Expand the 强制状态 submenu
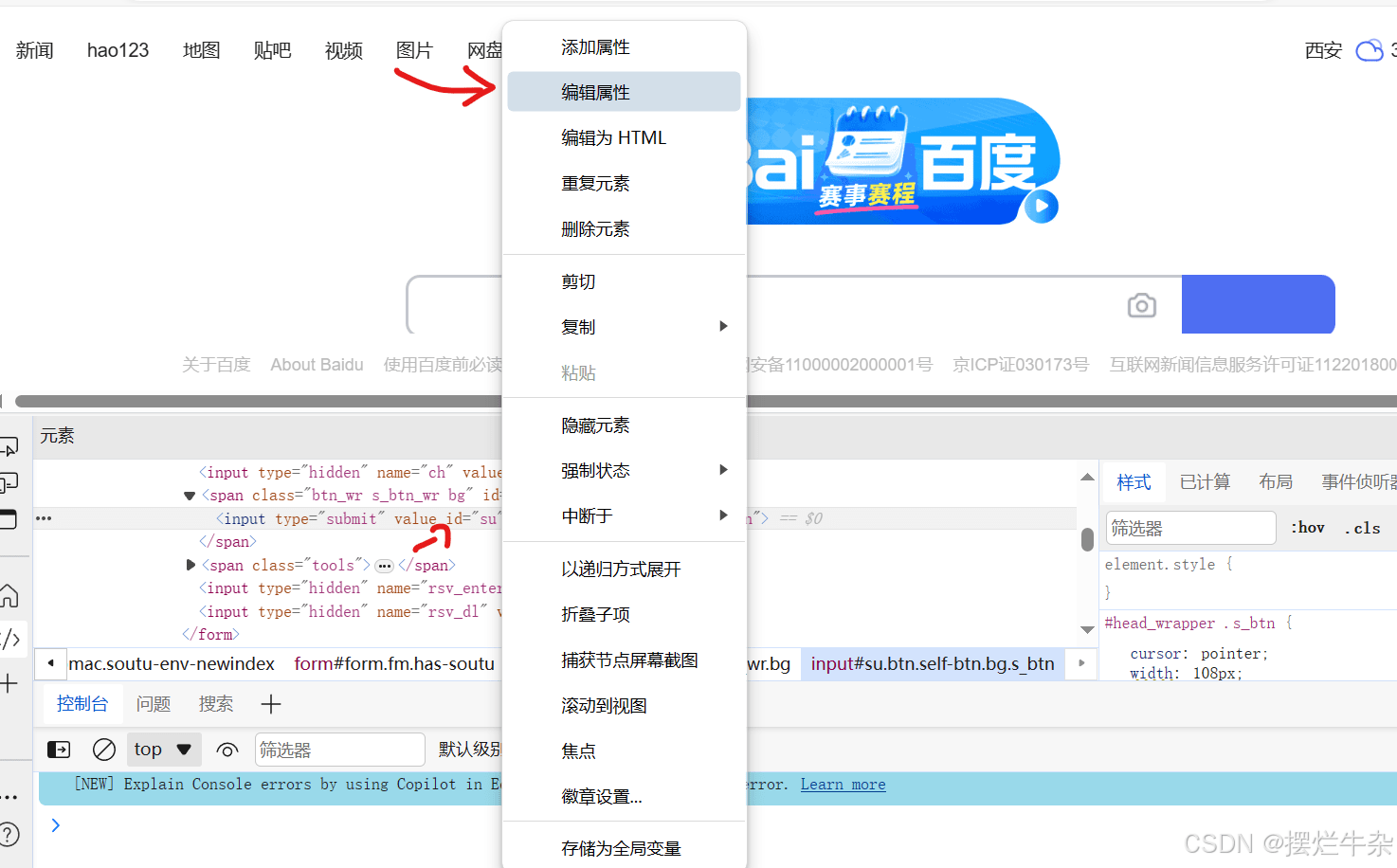Viewport: 1397px width, 868px height. (723, 470)
